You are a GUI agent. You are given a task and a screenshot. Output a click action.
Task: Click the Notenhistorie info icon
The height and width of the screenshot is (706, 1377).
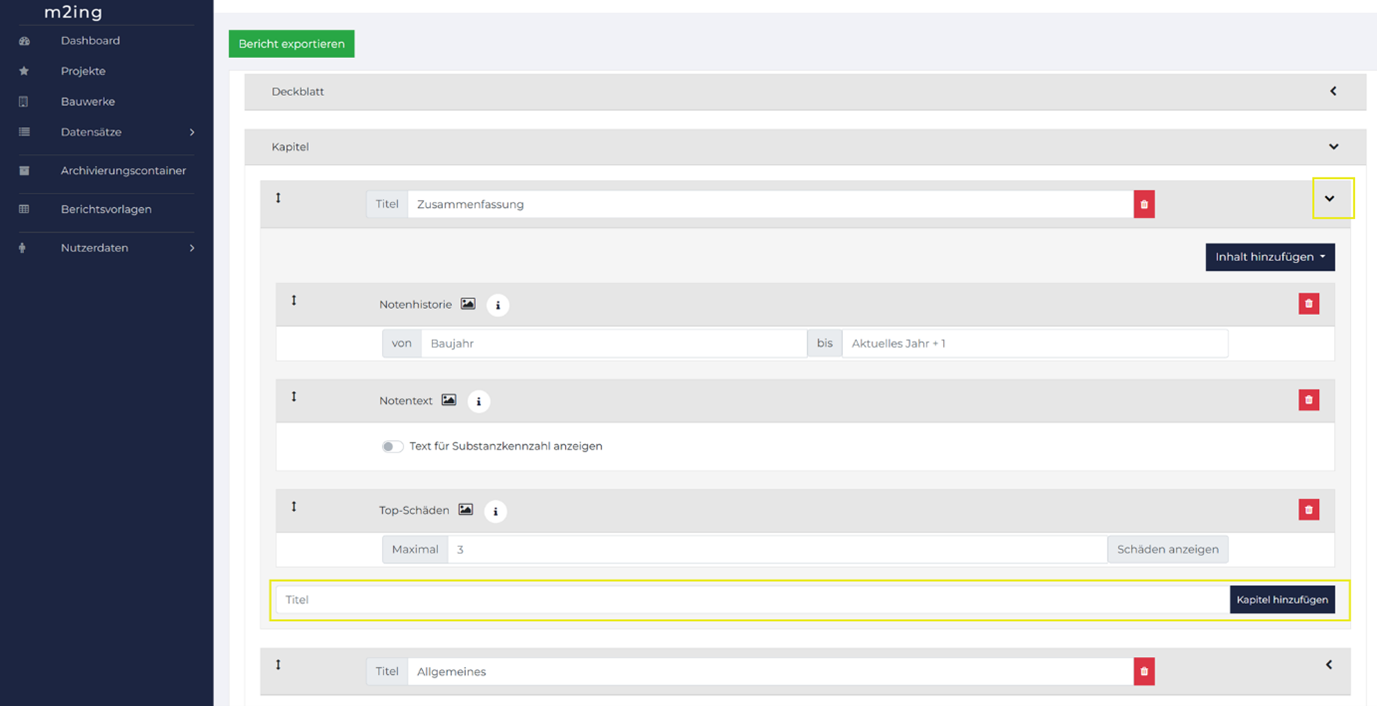[x=498, y=306]
